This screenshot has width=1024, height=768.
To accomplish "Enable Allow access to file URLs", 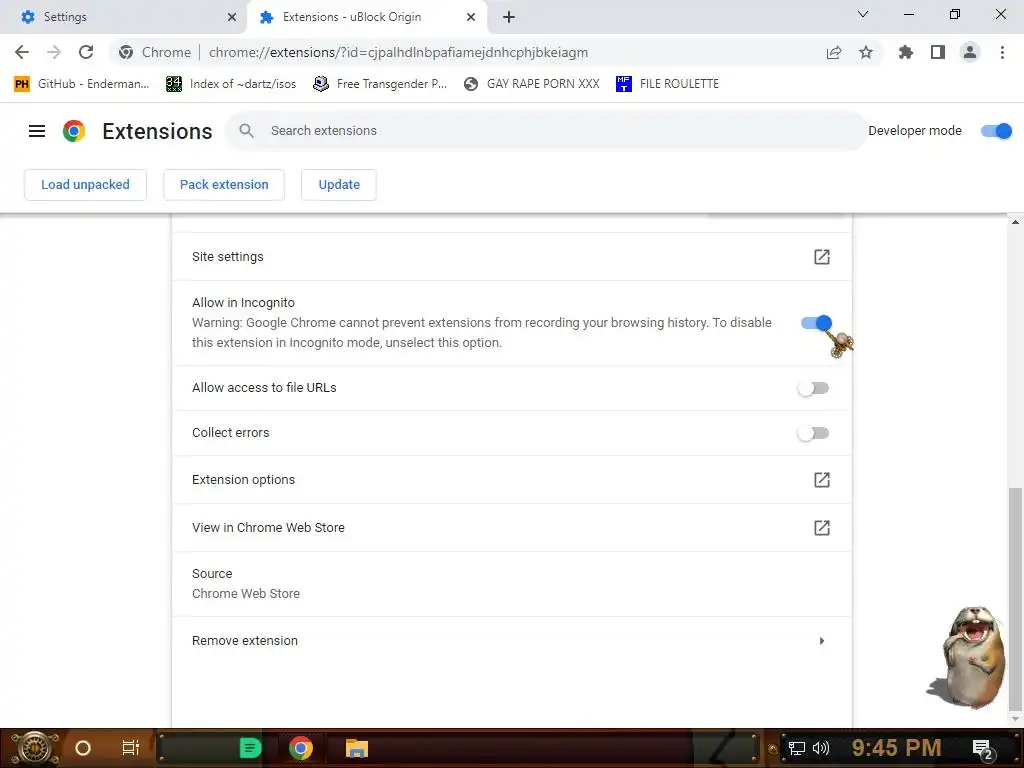I will [x=813, y=389].
